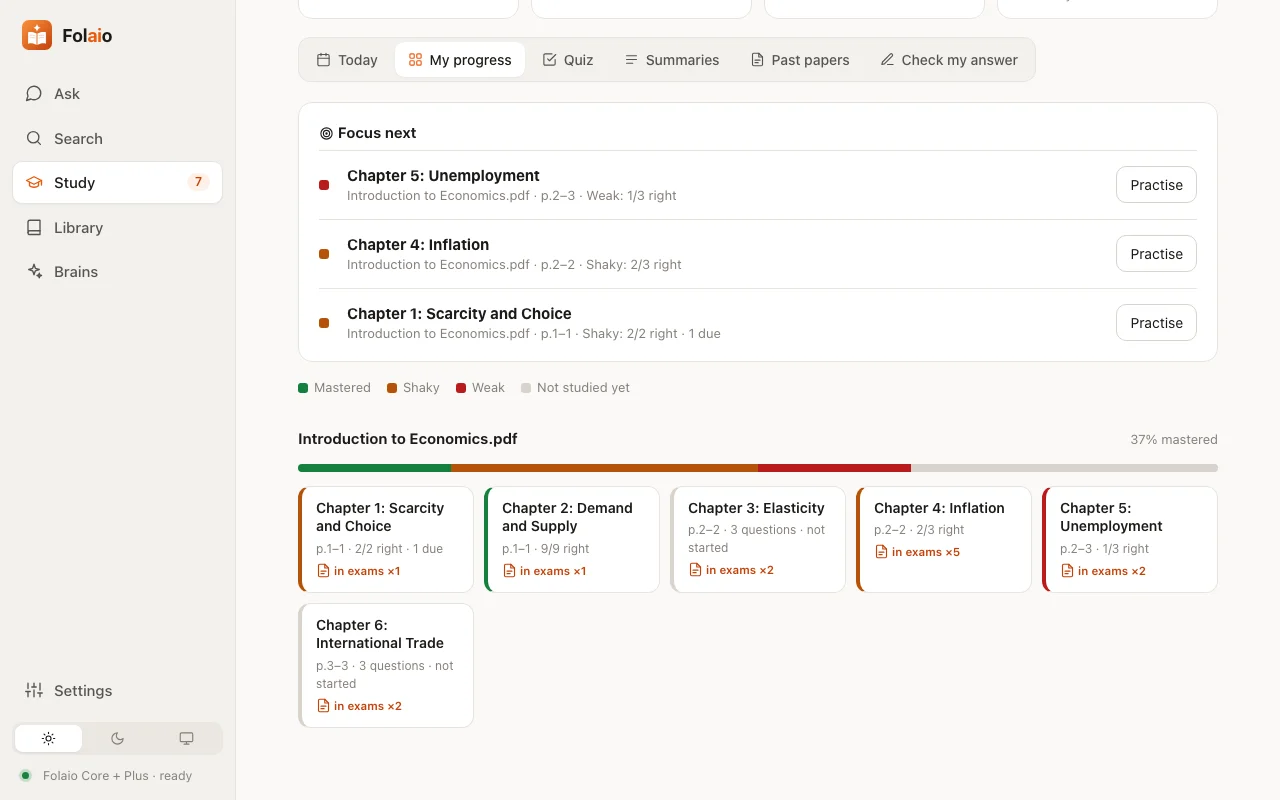
Task: Click the Study graduation cap icon
Action: coord(34,183)
